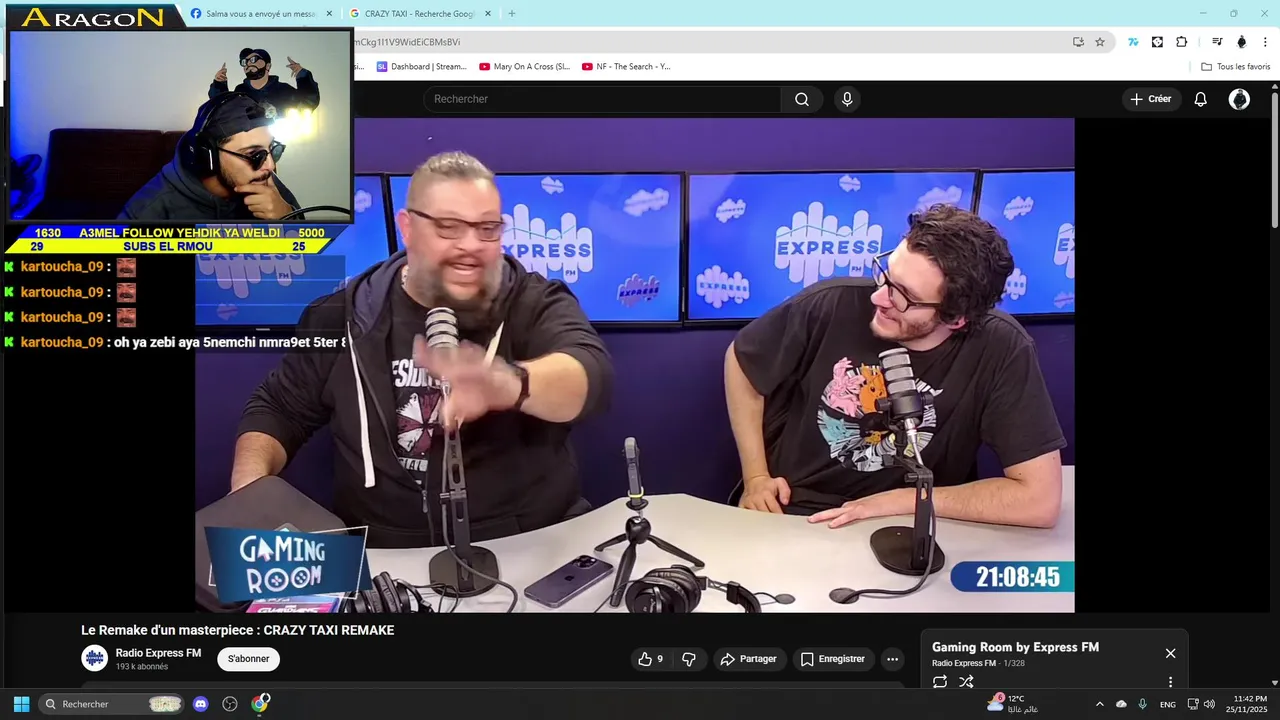Start voice search with microphone icon
This screenshot has width=1280, height=720.
(x=847, y=99)
